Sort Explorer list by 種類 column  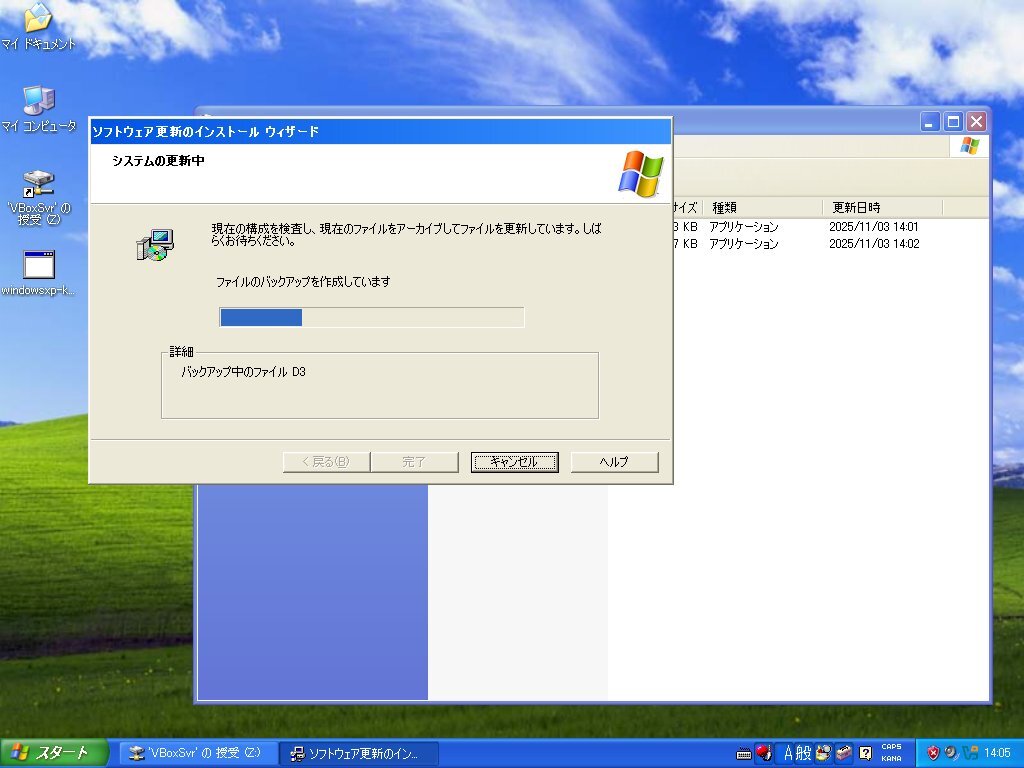(x=762, y=208)
